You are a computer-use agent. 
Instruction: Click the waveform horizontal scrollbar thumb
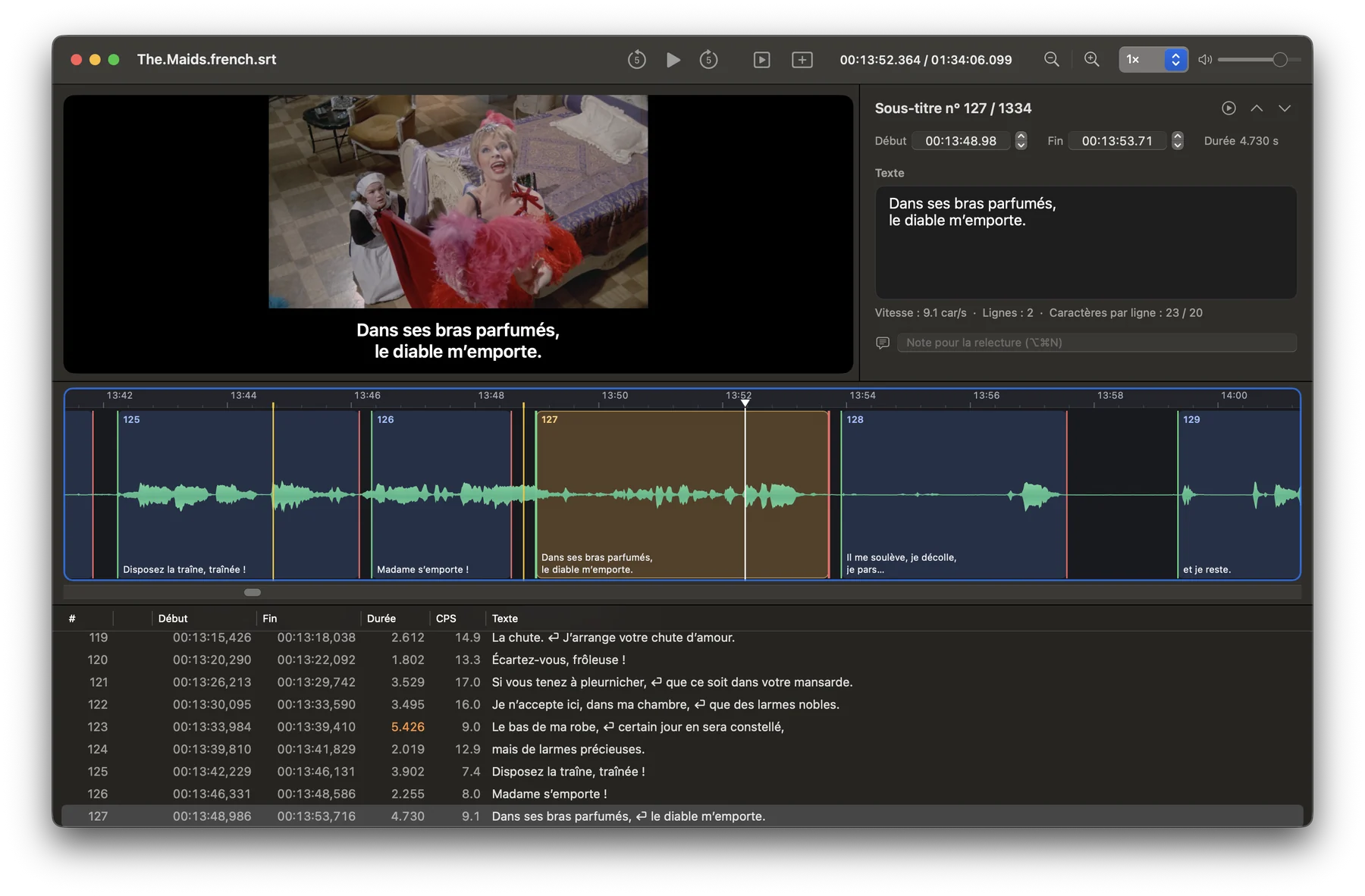(253, 592)
